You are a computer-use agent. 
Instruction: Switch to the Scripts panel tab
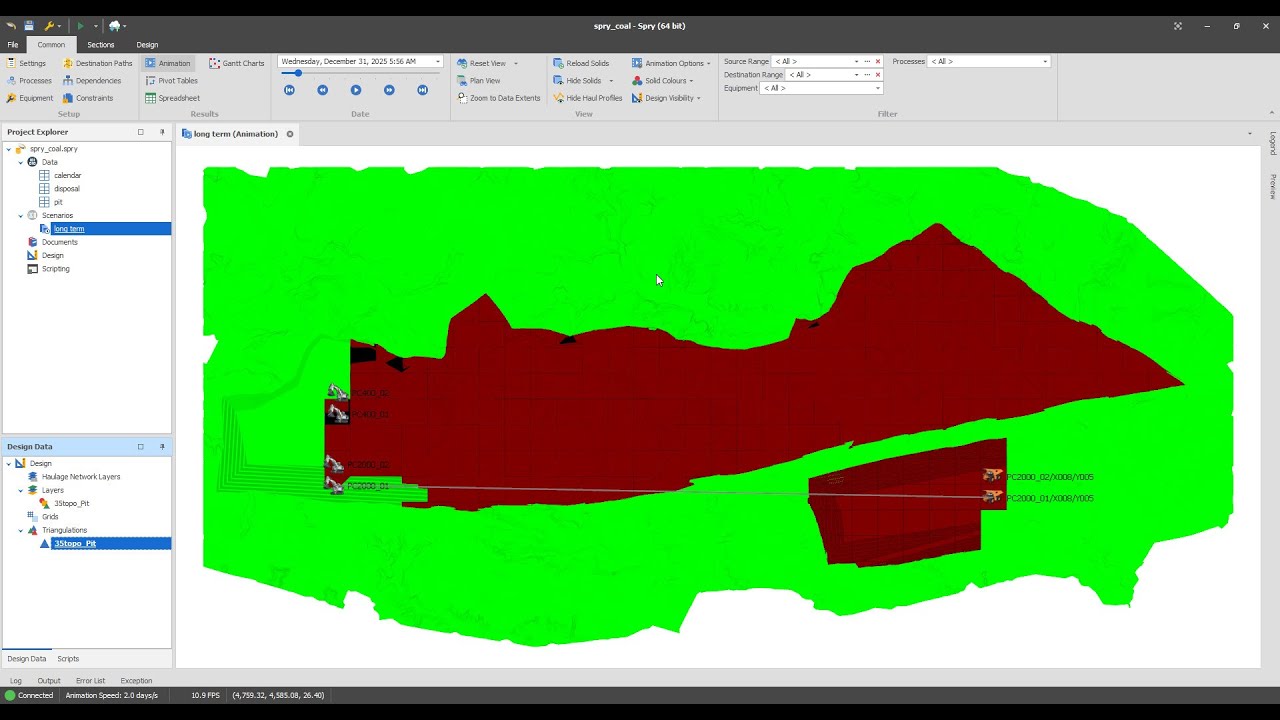tap(68, 659)
